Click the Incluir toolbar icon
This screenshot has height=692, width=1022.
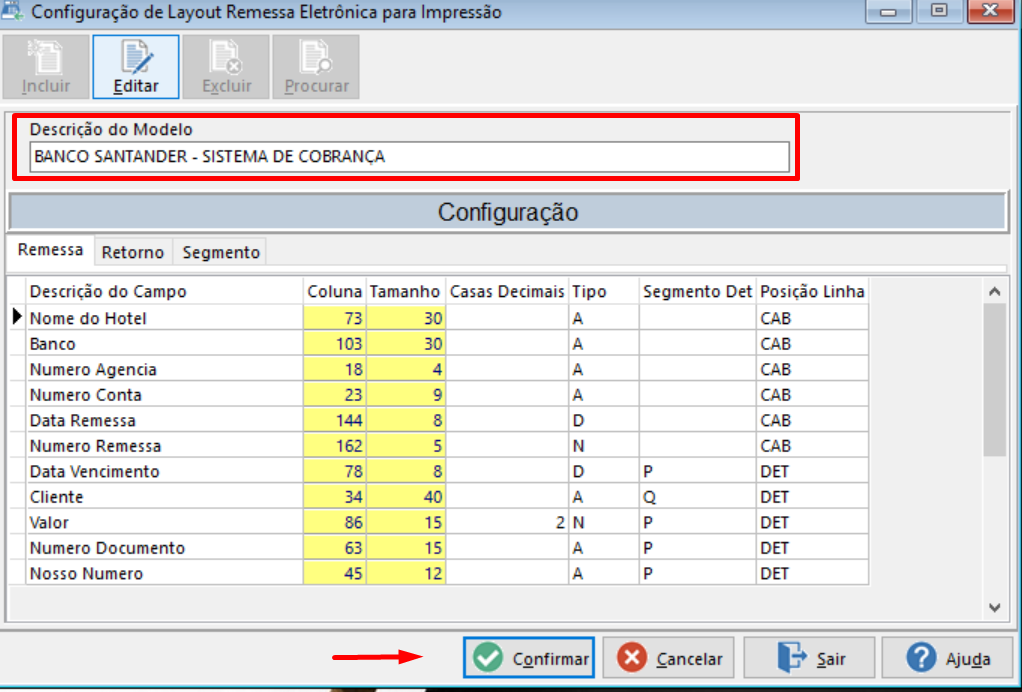(46, 67)
